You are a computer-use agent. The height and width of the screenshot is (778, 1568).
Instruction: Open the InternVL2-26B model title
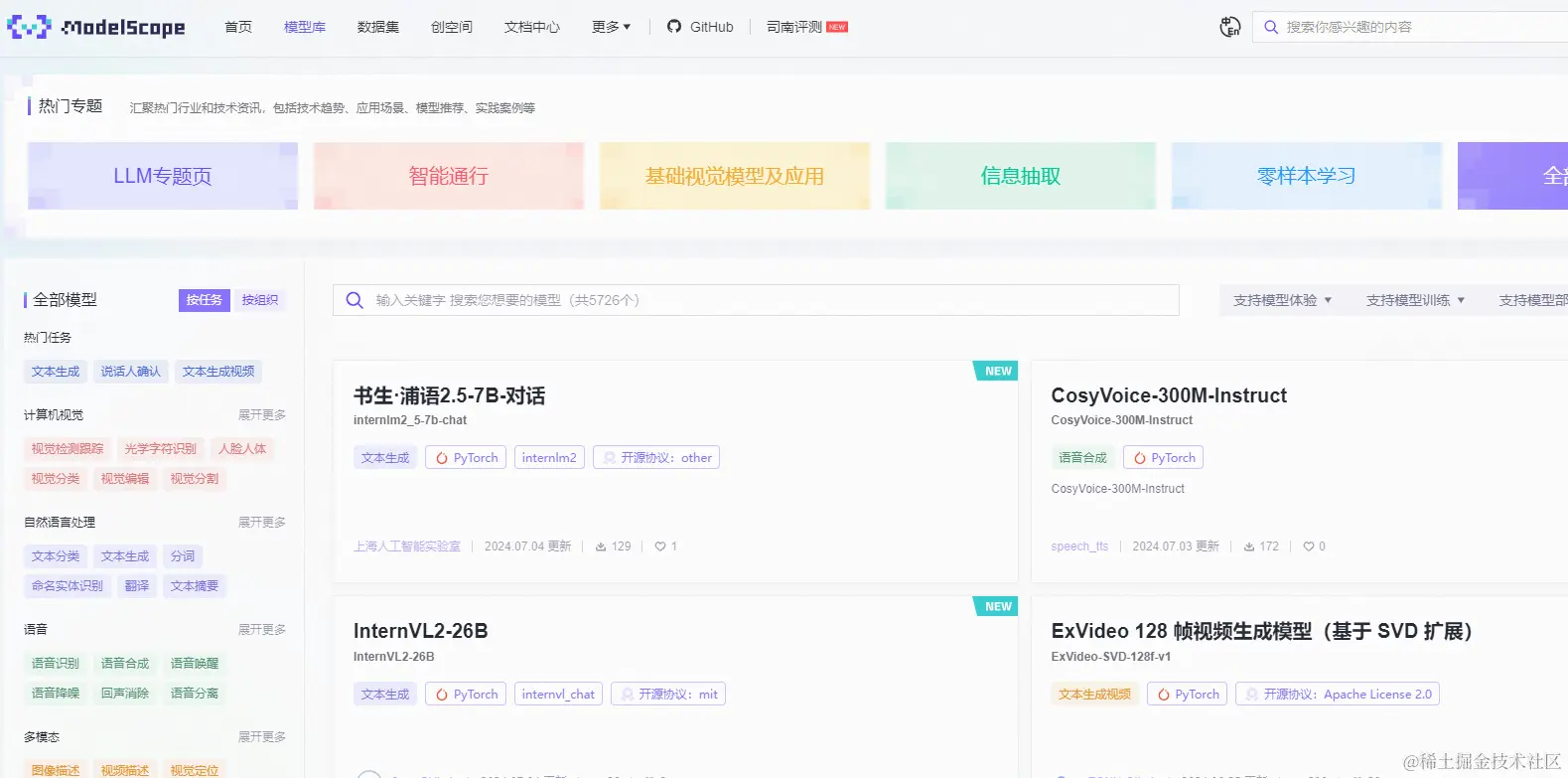(x=421, y=631)
